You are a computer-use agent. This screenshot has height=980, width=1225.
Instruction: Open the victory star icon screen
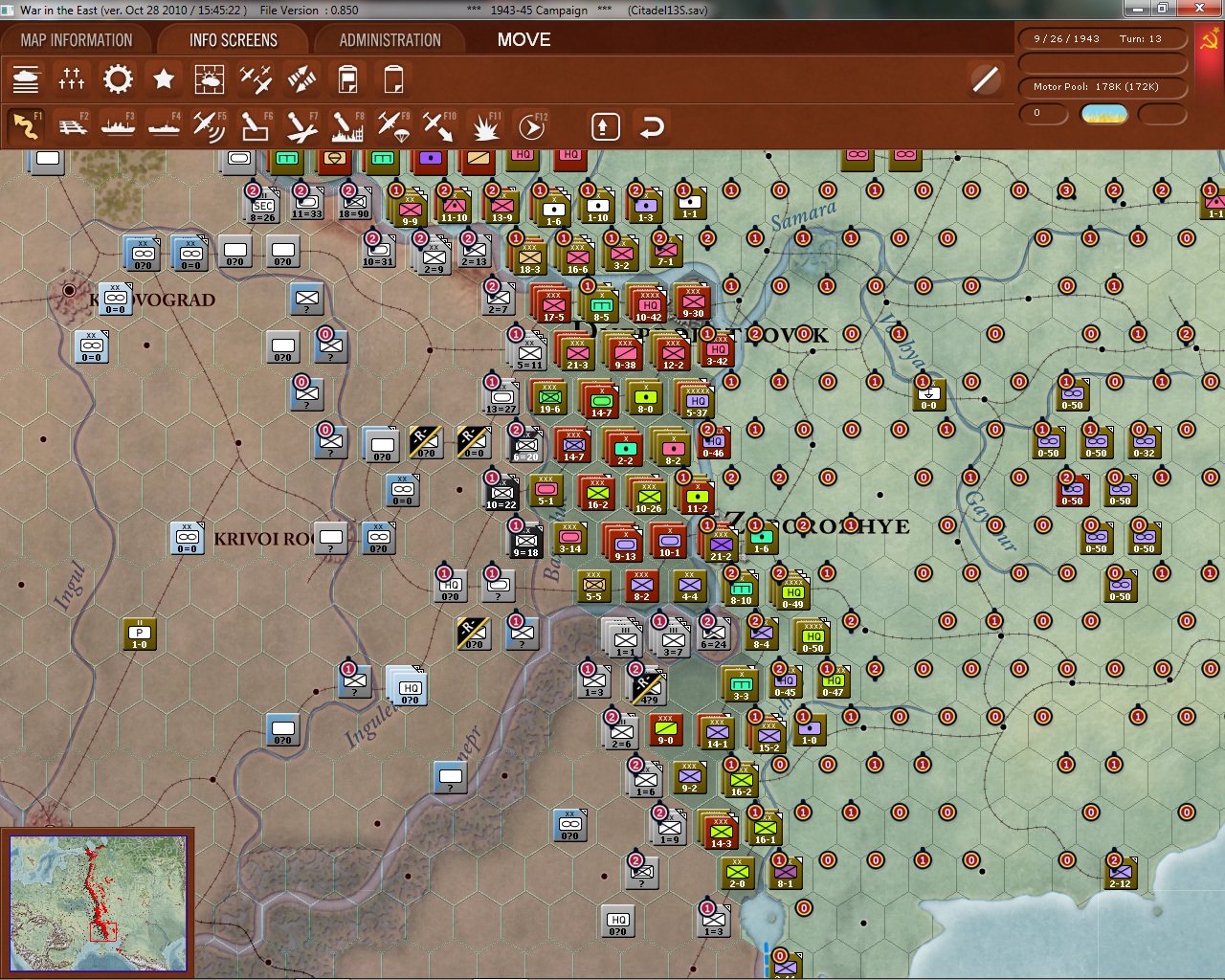click(x=164, y=79)
